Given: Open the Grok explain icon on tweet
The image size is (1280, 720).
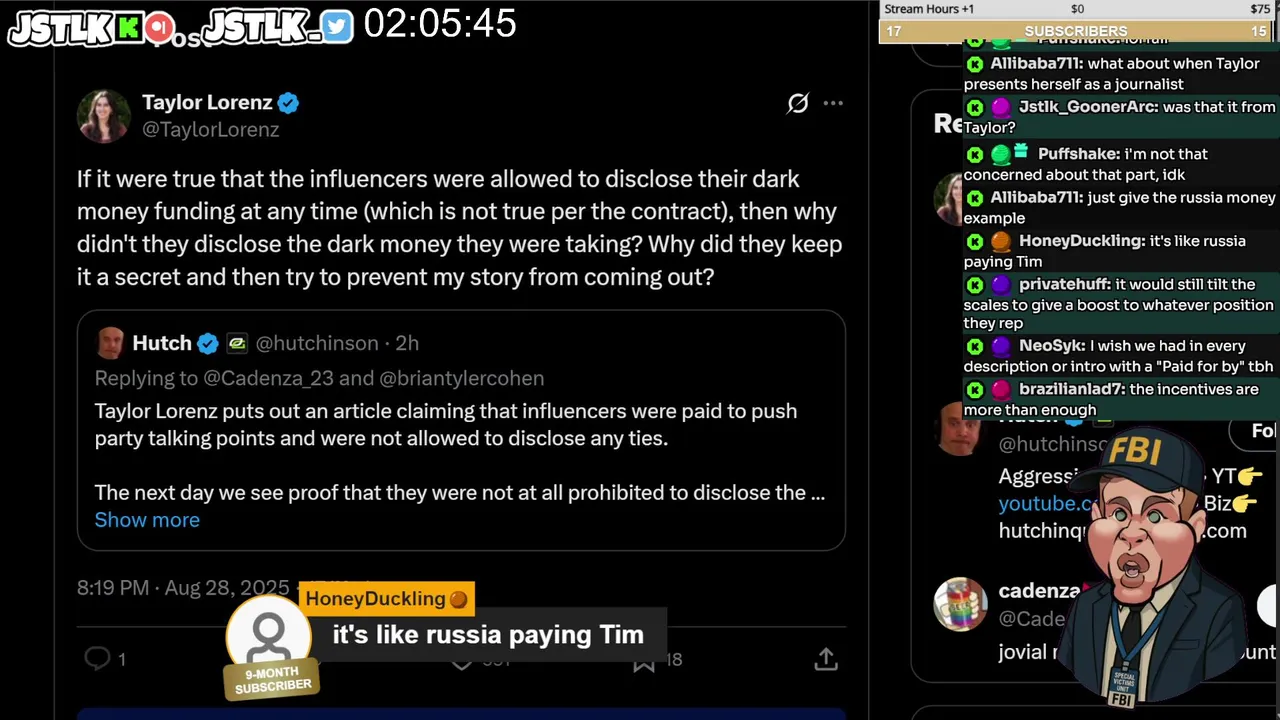Looking at the screenshot, I should tap(797, 103).
